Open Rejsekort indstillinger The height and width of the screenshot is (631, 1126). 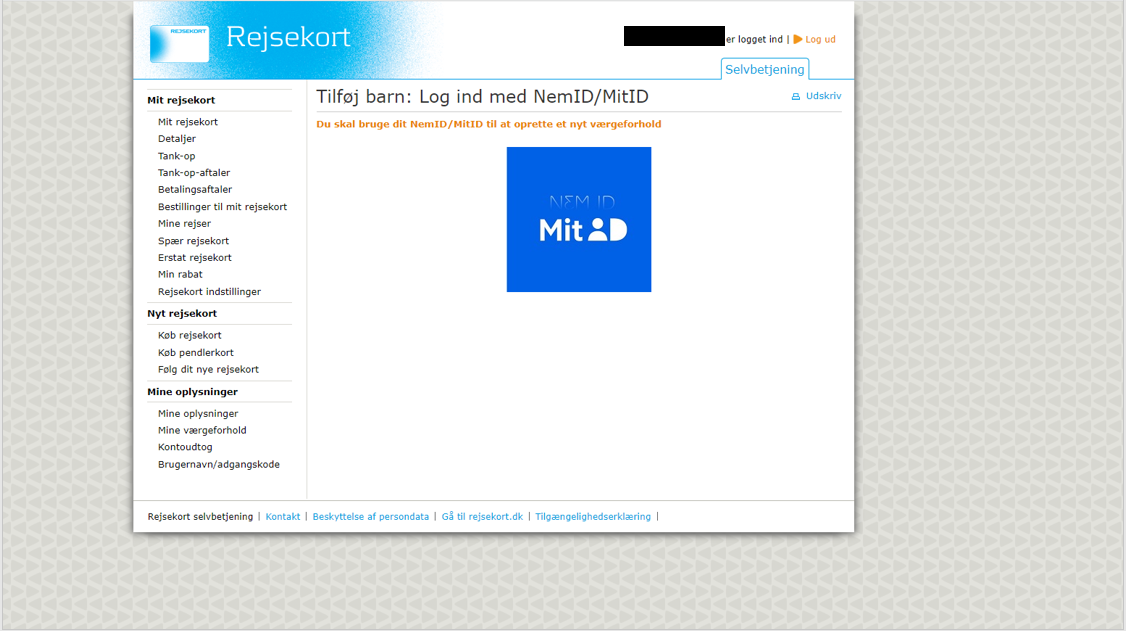209,292
